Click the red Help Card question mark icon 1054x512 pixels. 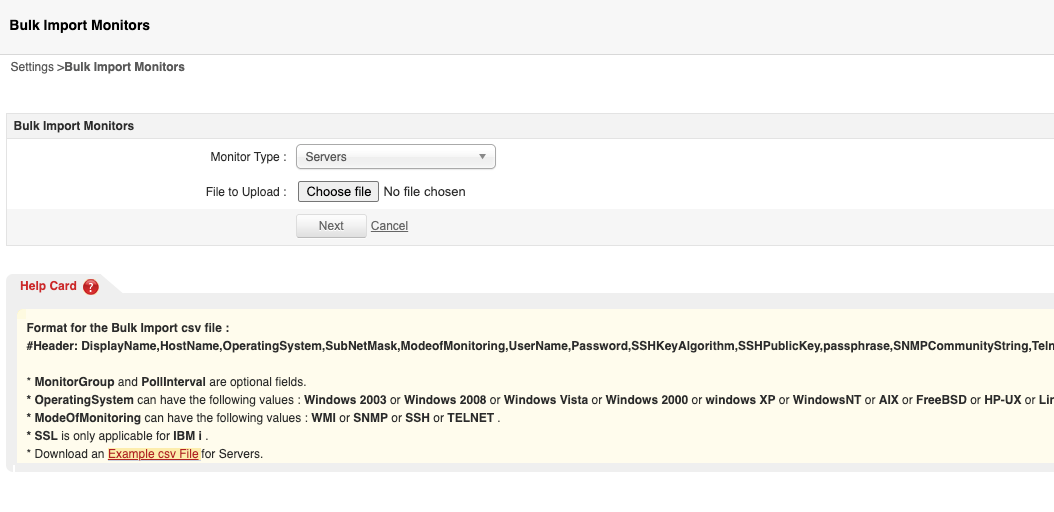91,287
